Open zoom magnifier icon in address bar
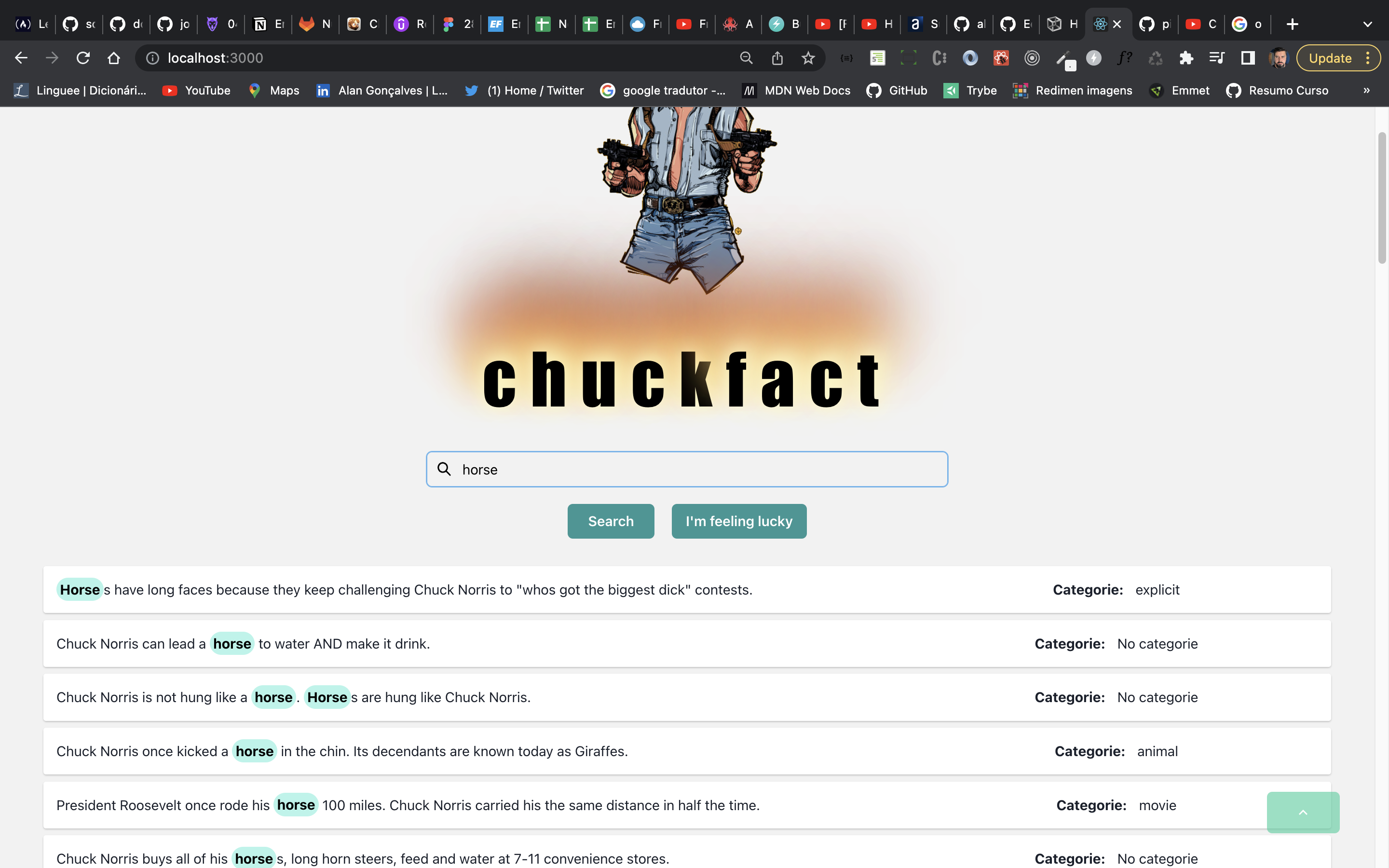This screenshot has height=868, width=1389. pyautogui.click(x=746, y=58)
